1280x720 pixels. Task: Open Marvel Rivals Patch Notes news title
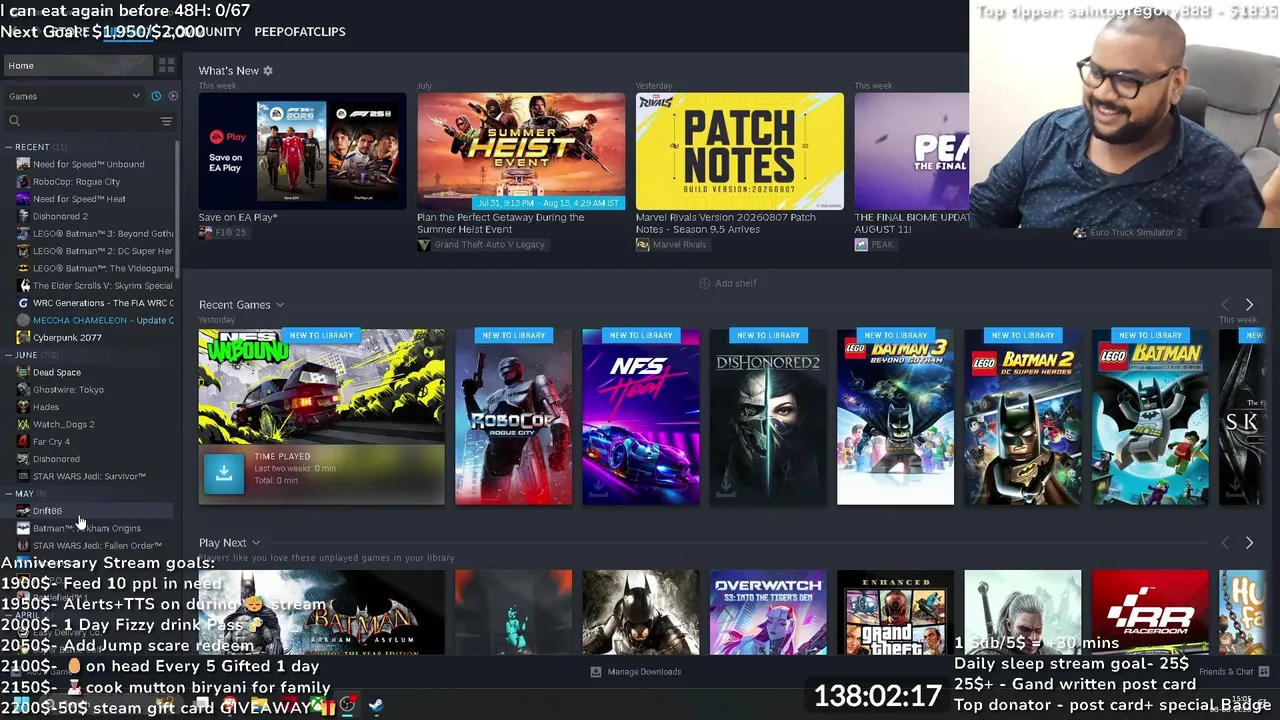pyautogui.click(x=726, y=223)
